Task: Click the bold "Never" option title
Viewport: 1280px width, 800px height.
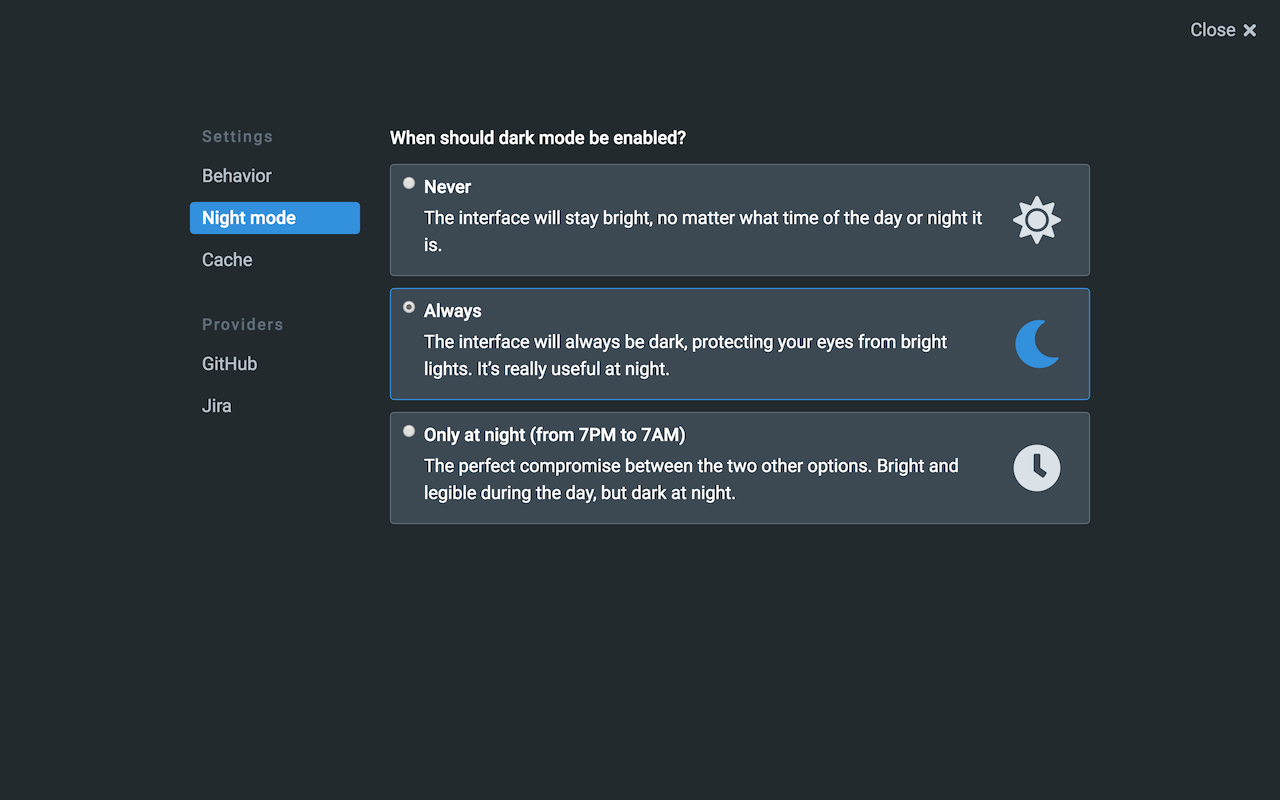Action: click(x=447, y=187)
